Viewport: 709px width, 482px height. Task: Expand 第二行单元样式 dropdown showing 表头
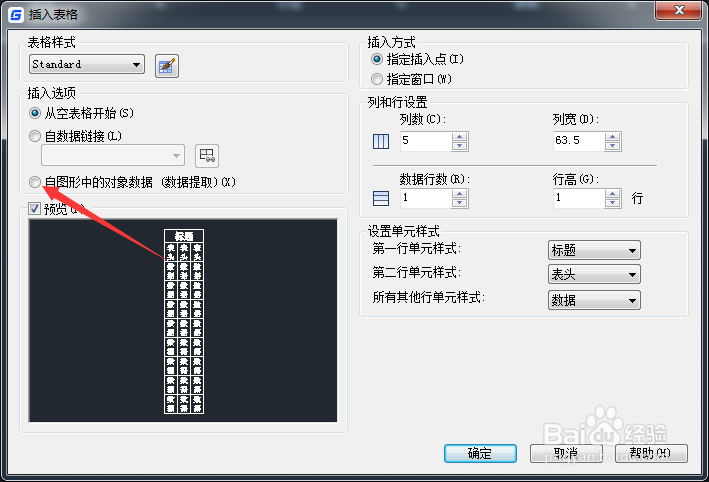click(594, 274)
